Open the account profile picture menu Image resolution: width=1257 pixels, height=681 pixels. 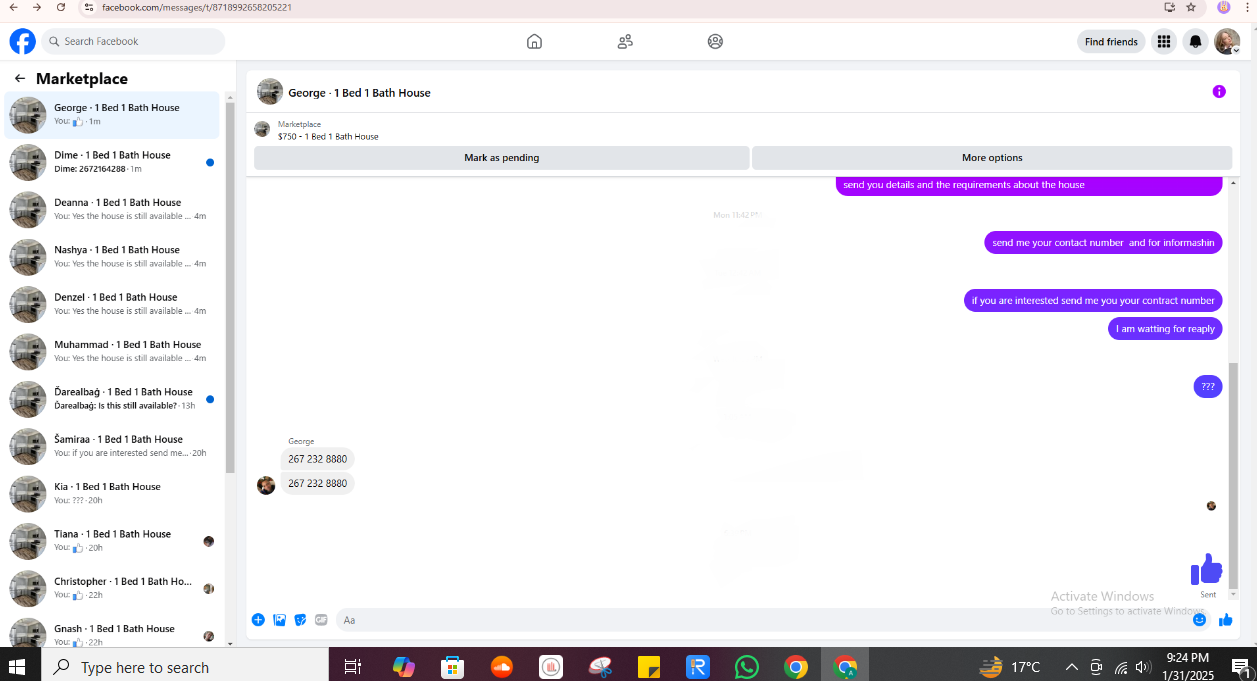click(1227, 41)
